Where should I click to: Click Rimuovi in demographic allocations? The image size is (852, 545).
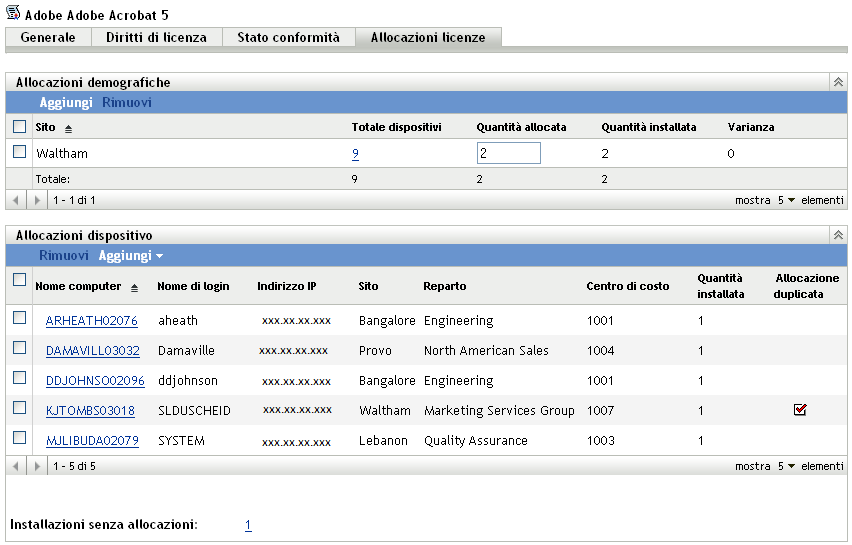tap(127, 102)
